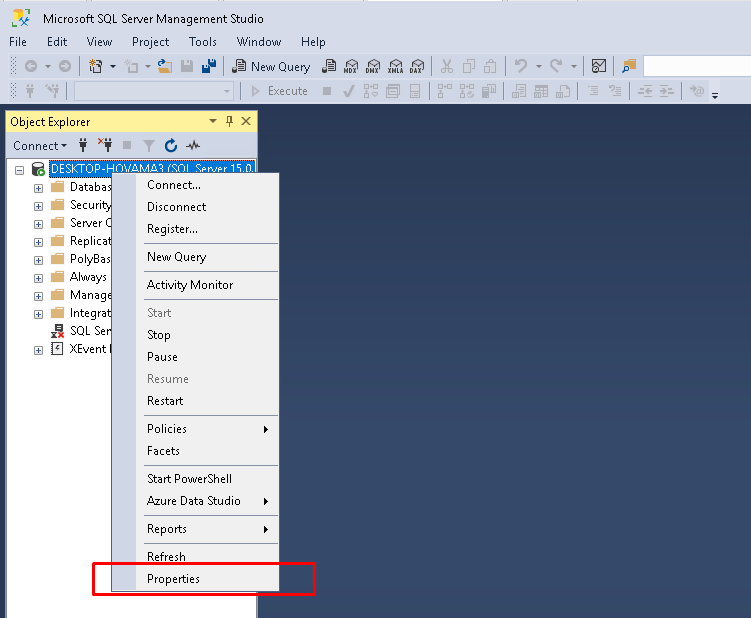This screenshot has width=751, height=618.
Task: Click the Redo arrow icon
Action: pos(556,66)
